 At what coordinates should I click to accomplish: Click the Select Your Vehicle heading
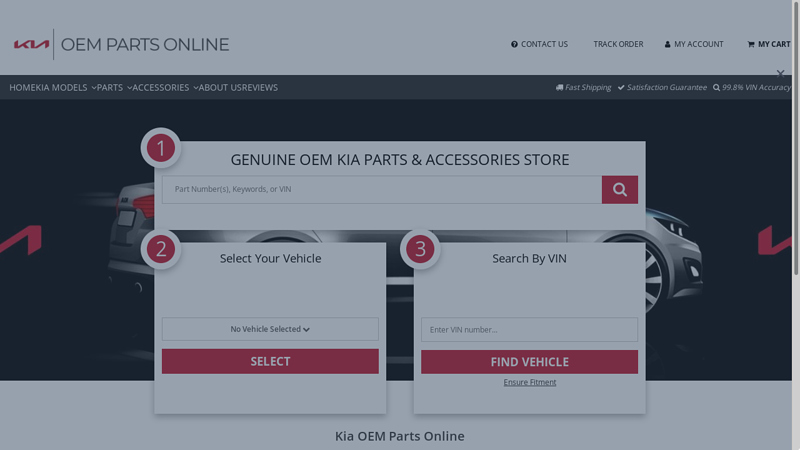(x=270, y=259)
